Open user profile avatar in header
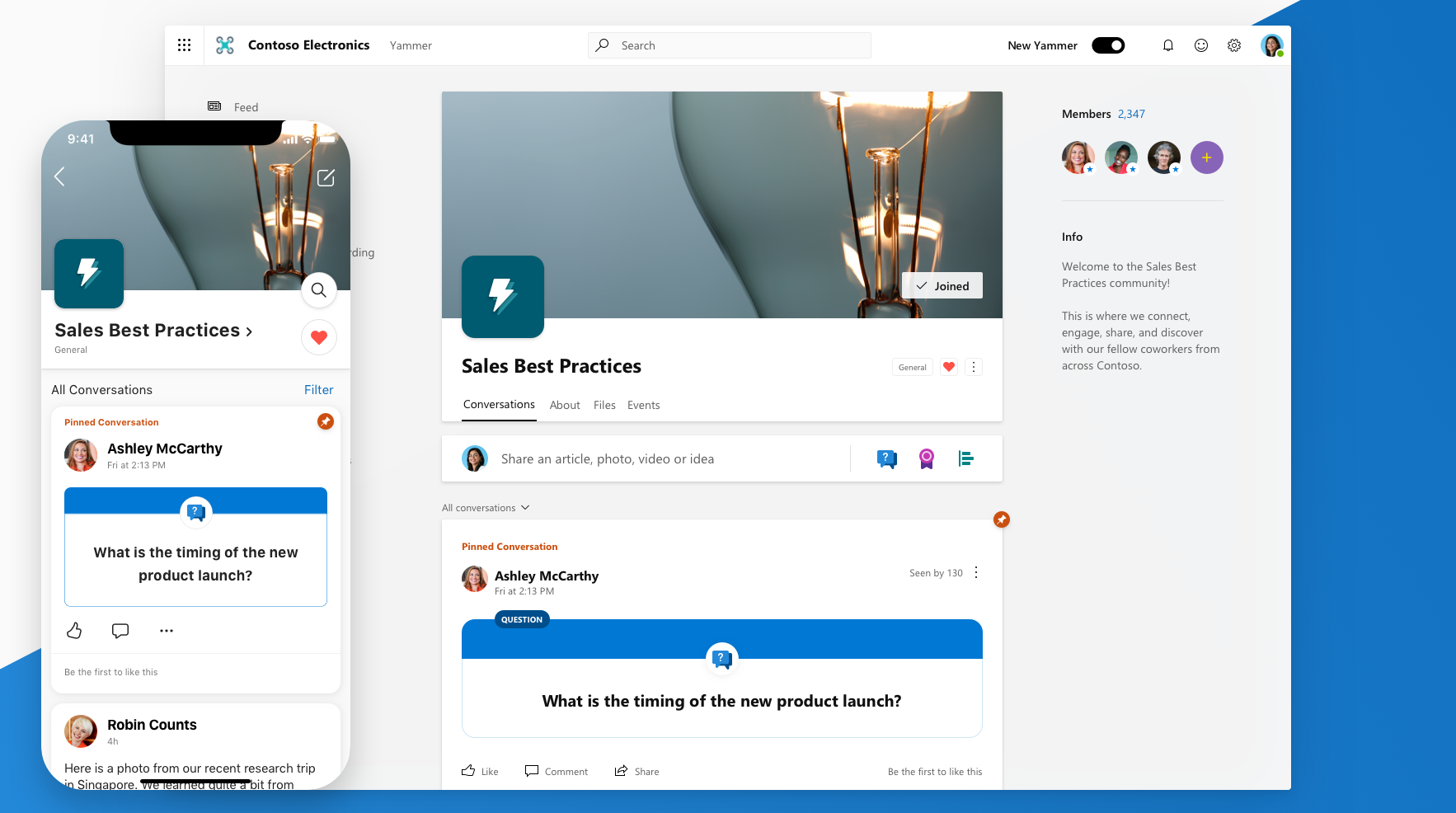Image resolution: width=1456 pixels, height=813 pixels. (x=1272, y=45)
